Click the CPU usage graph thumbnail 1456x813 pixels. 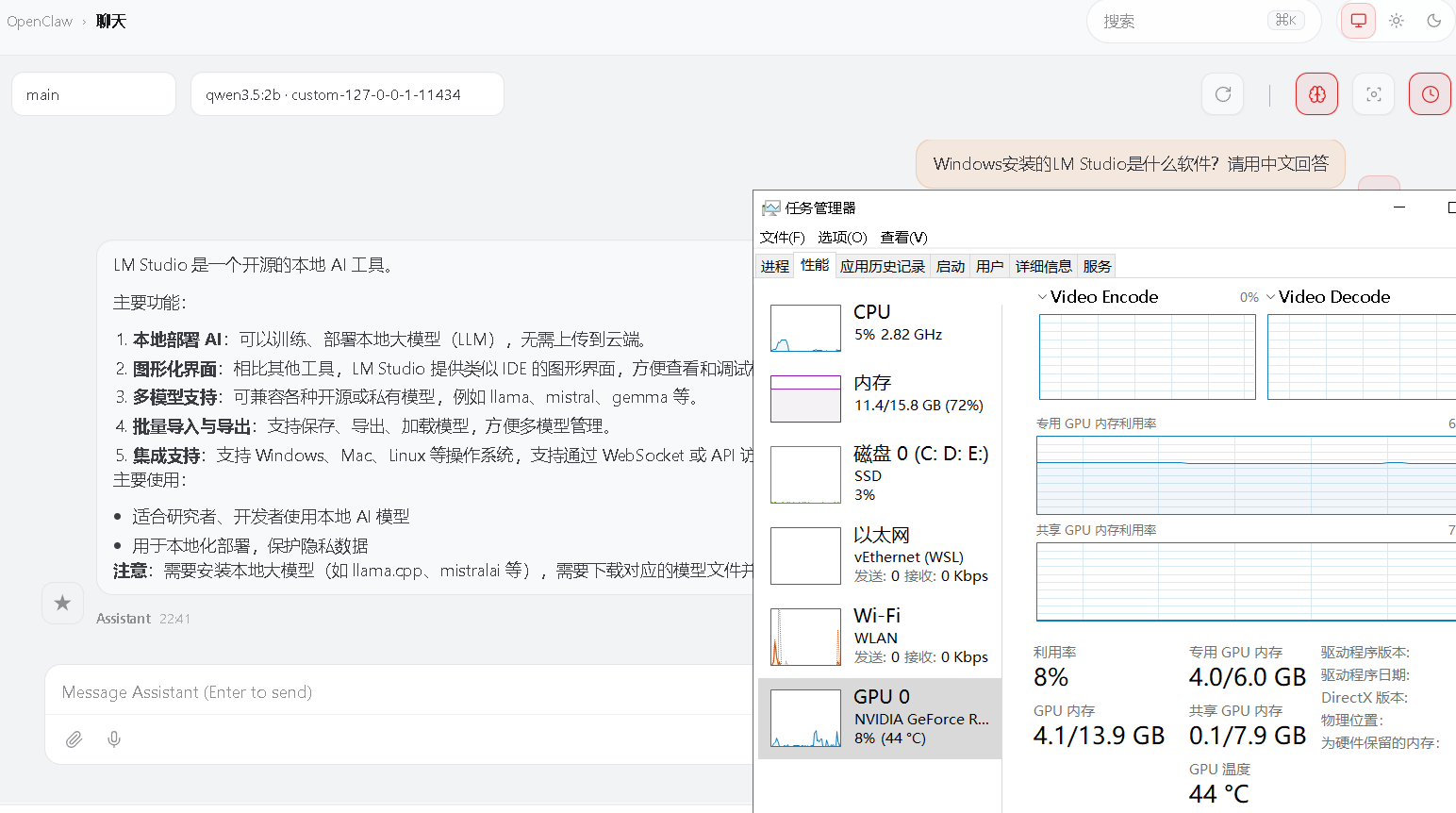pyautogui.click(x=805, y=328)
